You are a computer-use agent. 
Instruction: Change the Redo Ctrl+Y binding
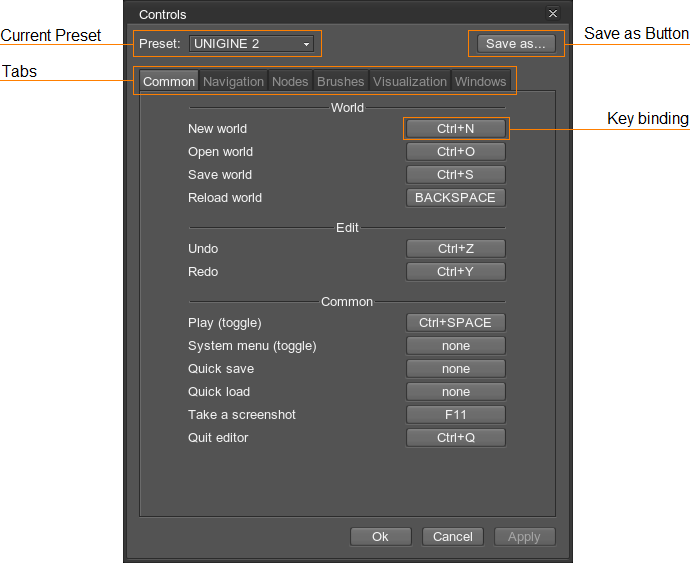(x=455, y=272)
